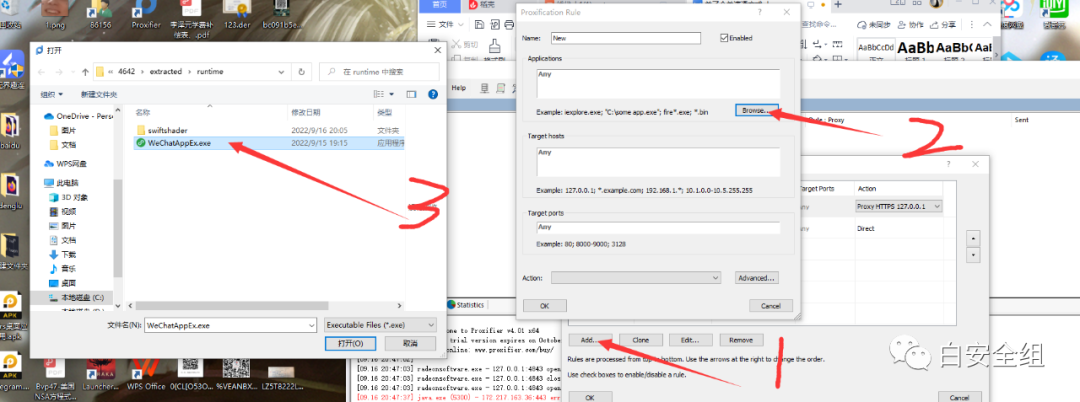Image resolution: width=1080 pixels, height=402 pixels.
Task: Switch to the Statistics tab in Proxifier
Action: pos(466,304)
